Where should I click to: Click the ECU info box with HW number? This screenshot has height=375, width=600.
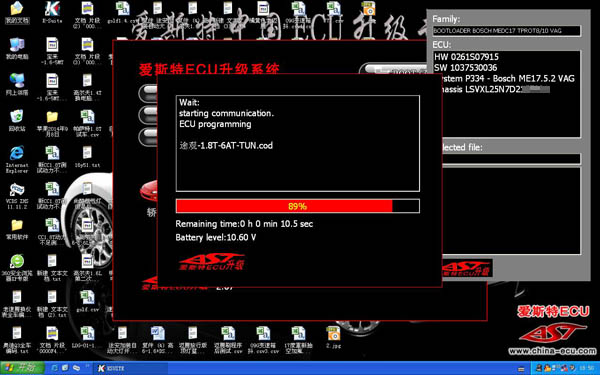coord(507,94)
